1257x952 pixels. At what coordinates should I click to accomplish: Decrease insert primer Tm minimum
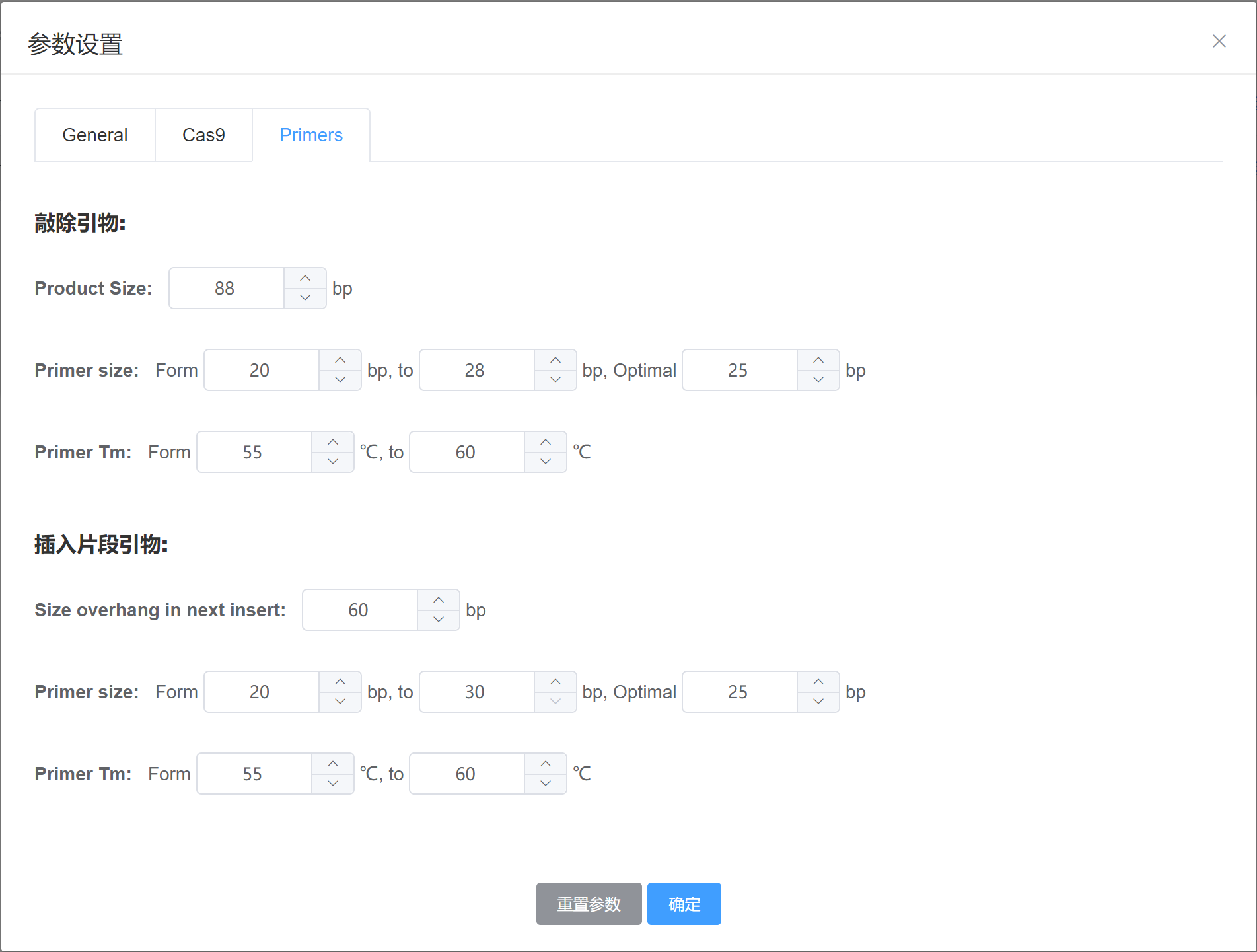point(333,784)
